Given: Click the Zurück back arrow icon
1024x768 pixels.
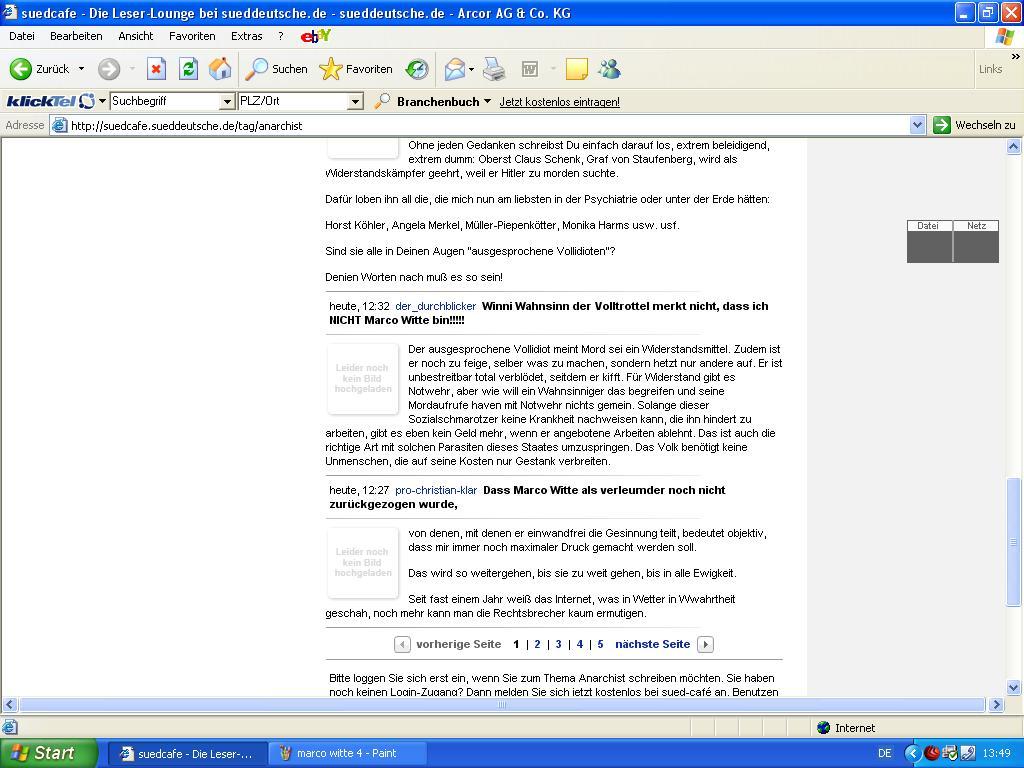Looking at the screenshot, I should tap(20, 69).
